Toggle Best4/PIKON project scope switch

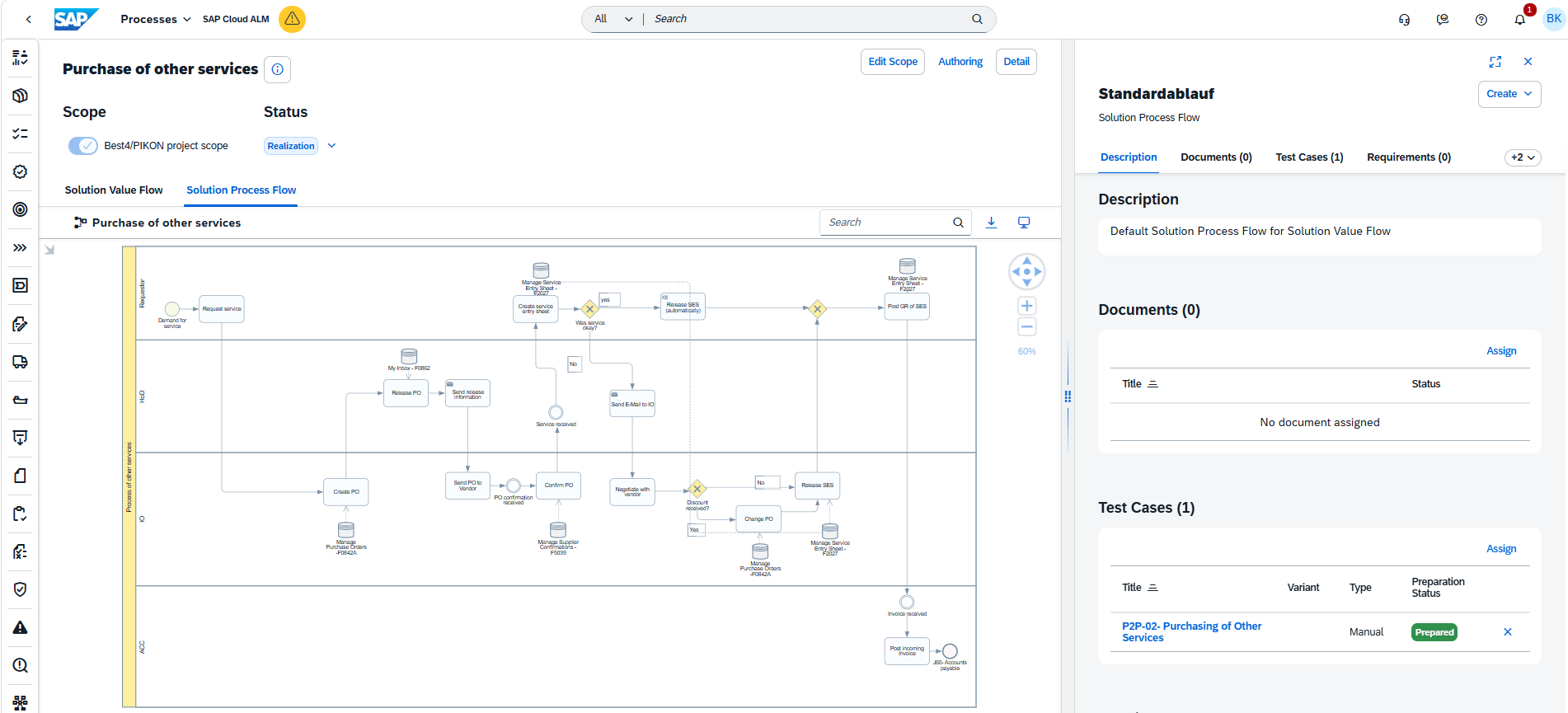83,146
